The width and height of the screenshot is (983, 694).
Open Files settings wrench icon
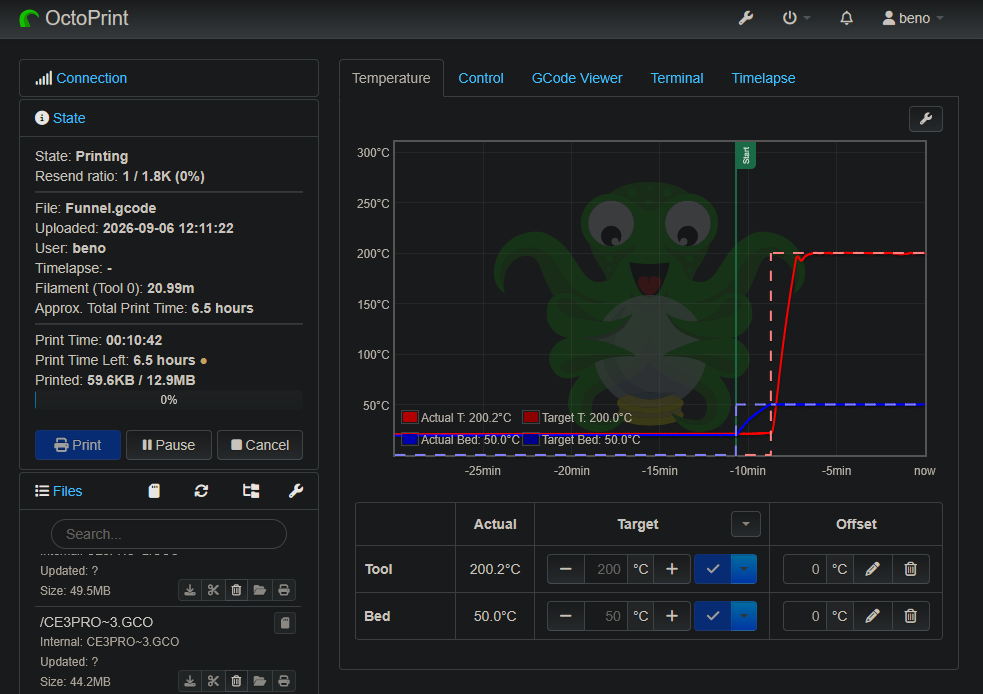[296, 491]
